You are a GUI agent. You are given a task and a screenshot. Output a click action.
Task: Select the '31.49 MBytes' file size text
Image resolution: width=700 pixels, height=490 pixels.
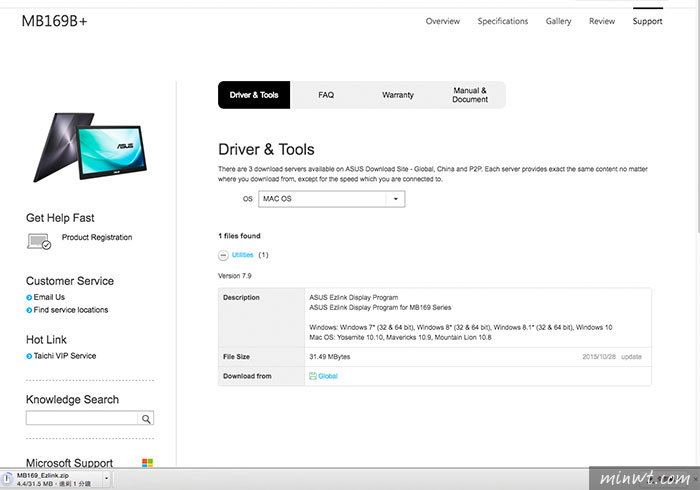click(329, 357)
